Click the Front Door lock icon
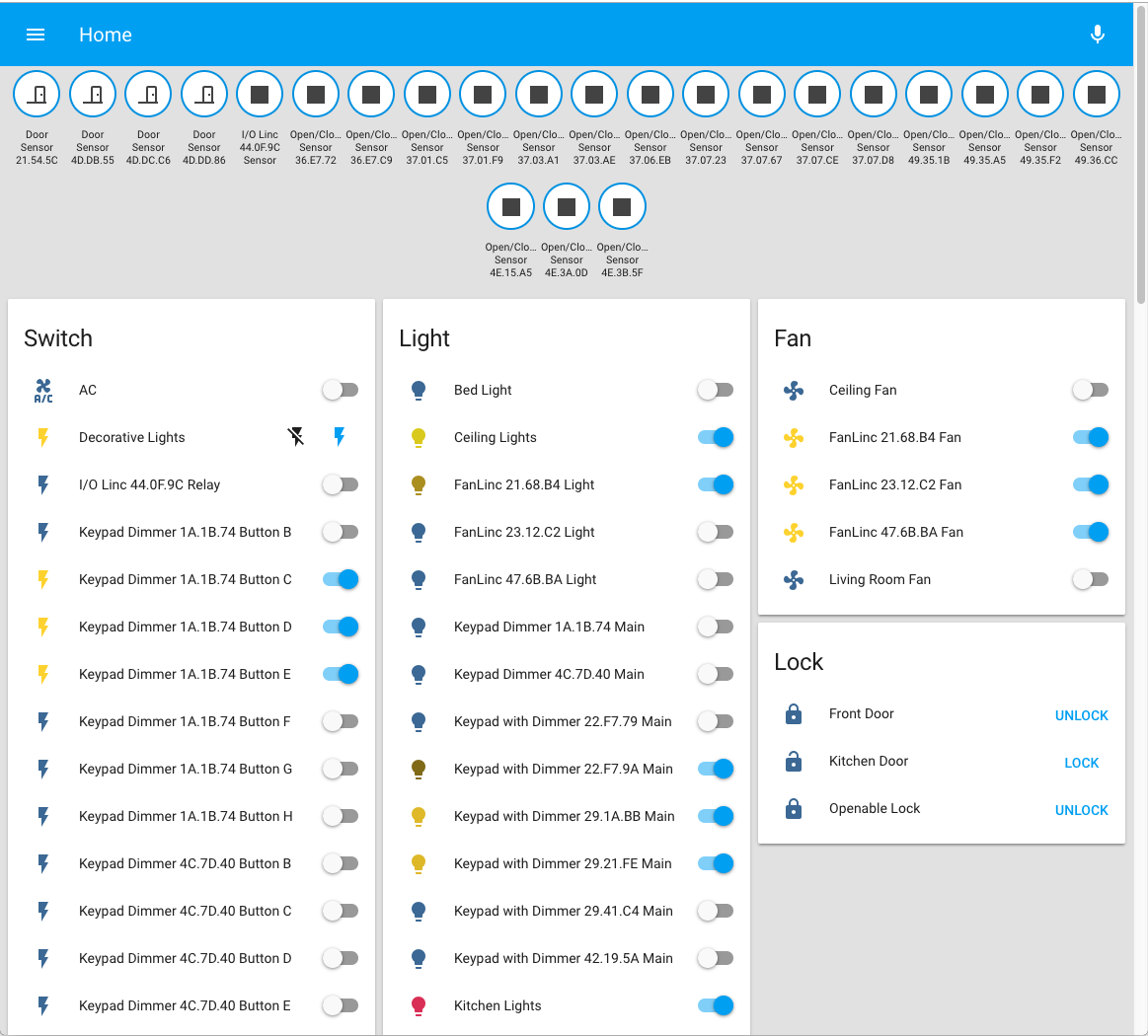 [x=794, y=714]
